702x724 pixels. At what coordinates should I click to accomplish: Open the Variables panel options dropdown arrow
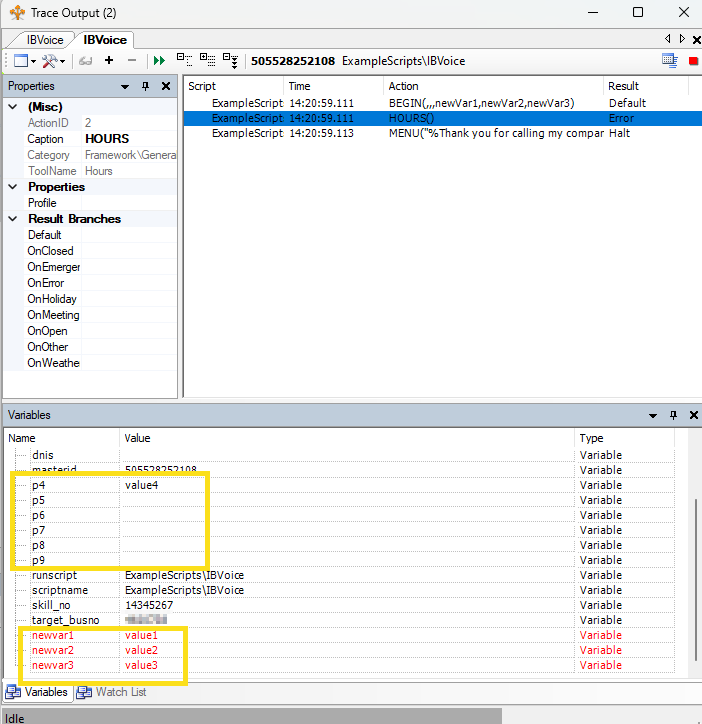coord(652,415)
